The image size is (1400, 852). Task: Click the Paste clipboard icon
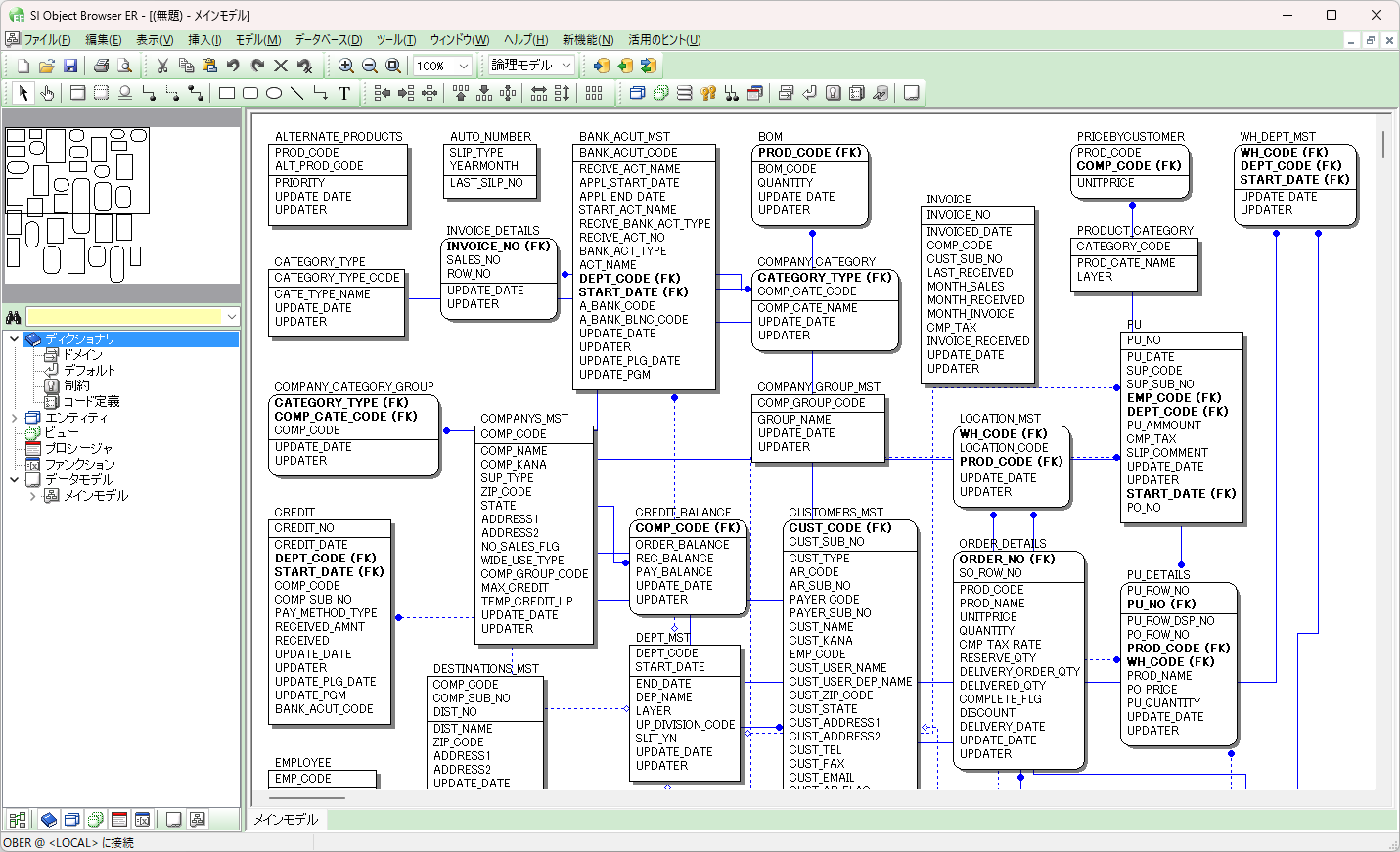point(209,66)
